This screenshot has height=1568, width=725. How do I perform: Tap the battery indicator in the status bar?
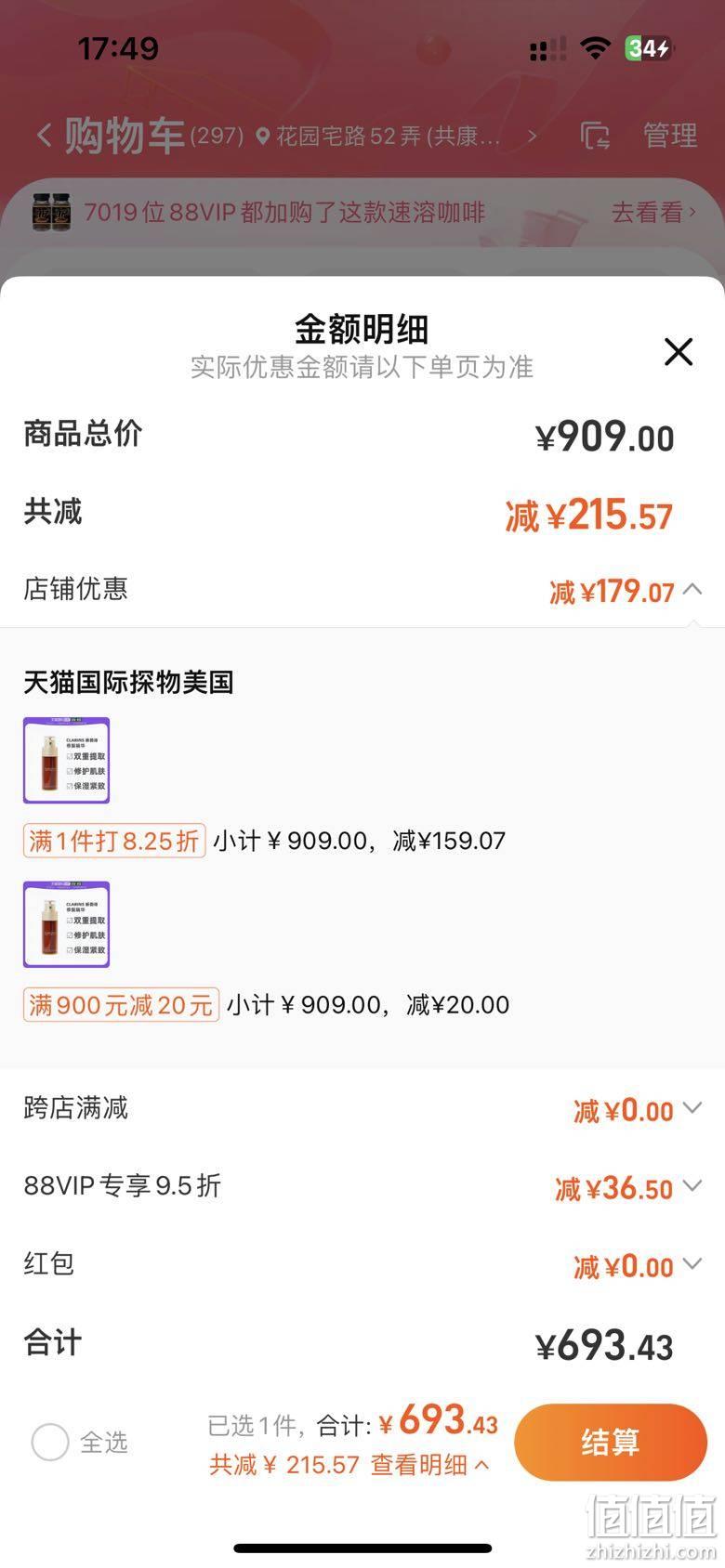point(648,48)
